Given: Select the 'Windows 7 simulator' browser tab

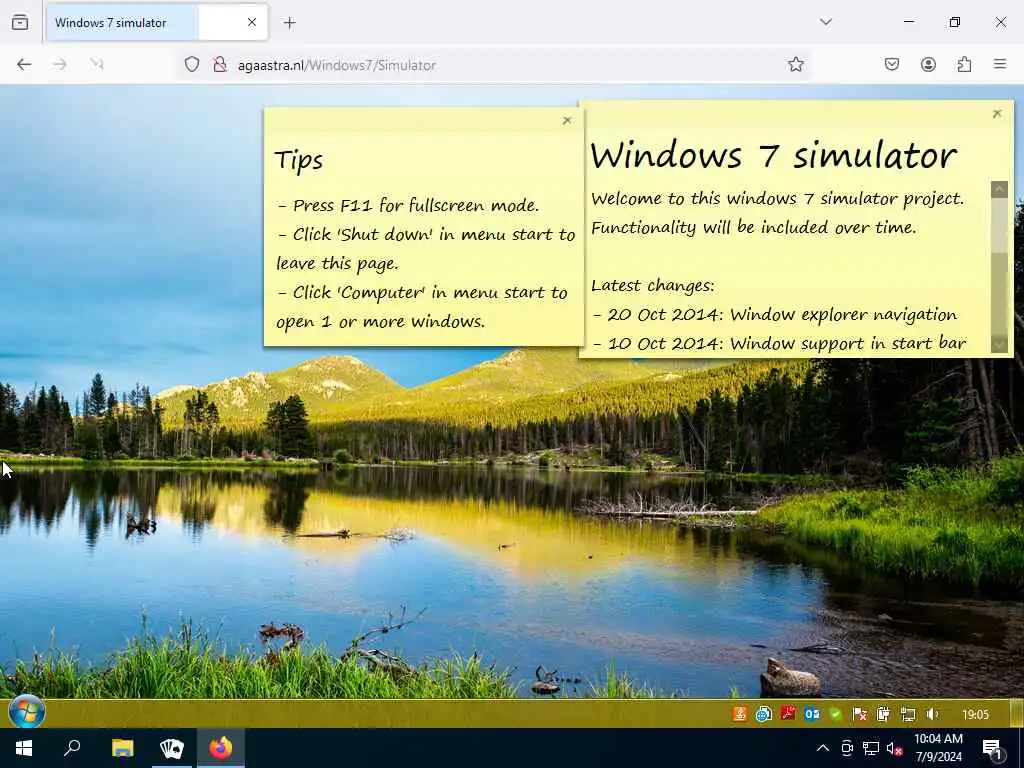Looking at the screenshot, I should 157,22.
